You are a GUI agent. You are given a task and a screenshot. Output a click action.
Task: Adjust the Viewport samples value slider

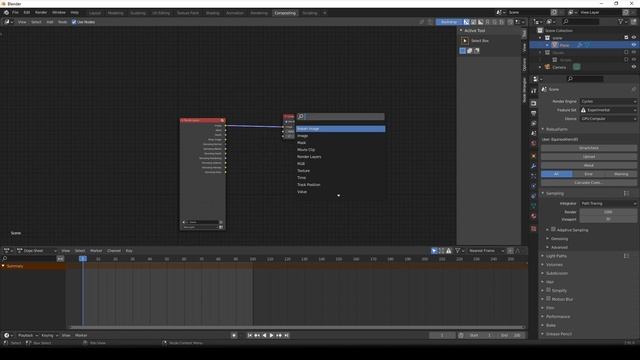point(608,219)
